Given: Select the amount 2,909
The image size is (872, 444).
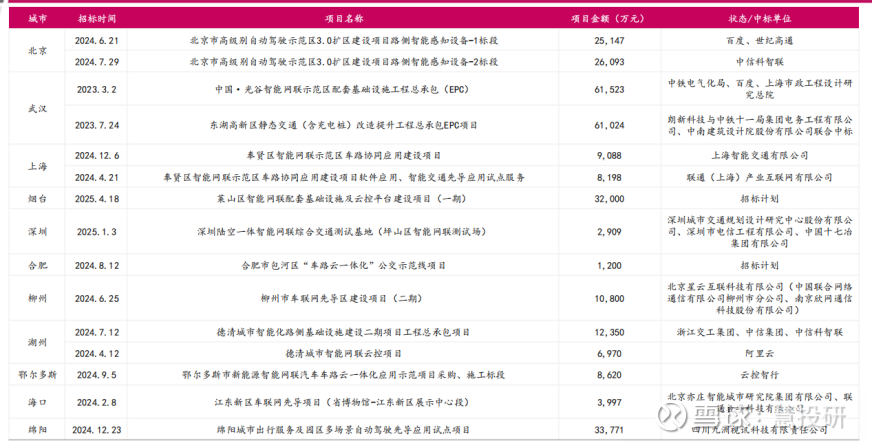Looking at the screenshot, I should point(609,231).
